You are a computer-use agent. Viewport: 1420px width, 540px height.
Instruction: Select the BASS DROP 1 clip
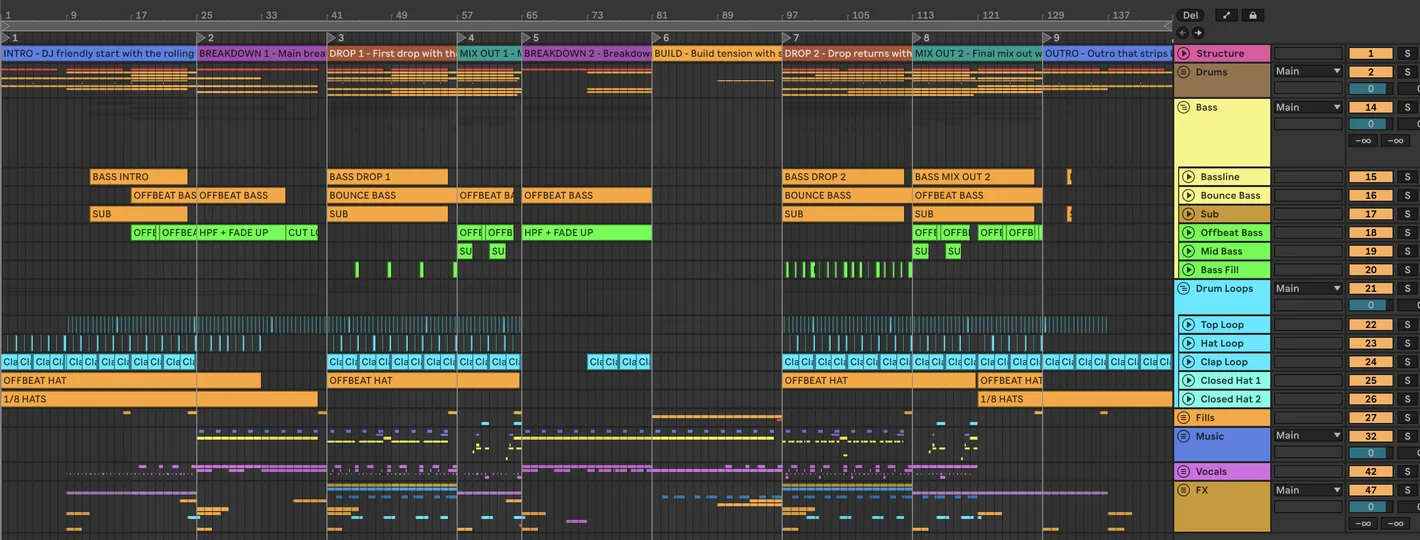388,177
